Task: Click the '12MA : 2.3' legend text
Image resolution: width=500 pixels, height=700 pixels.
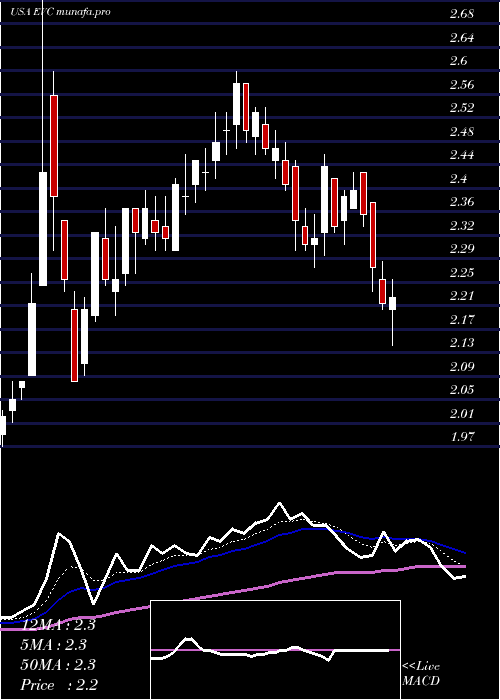Action: click(x=58, y=625)
